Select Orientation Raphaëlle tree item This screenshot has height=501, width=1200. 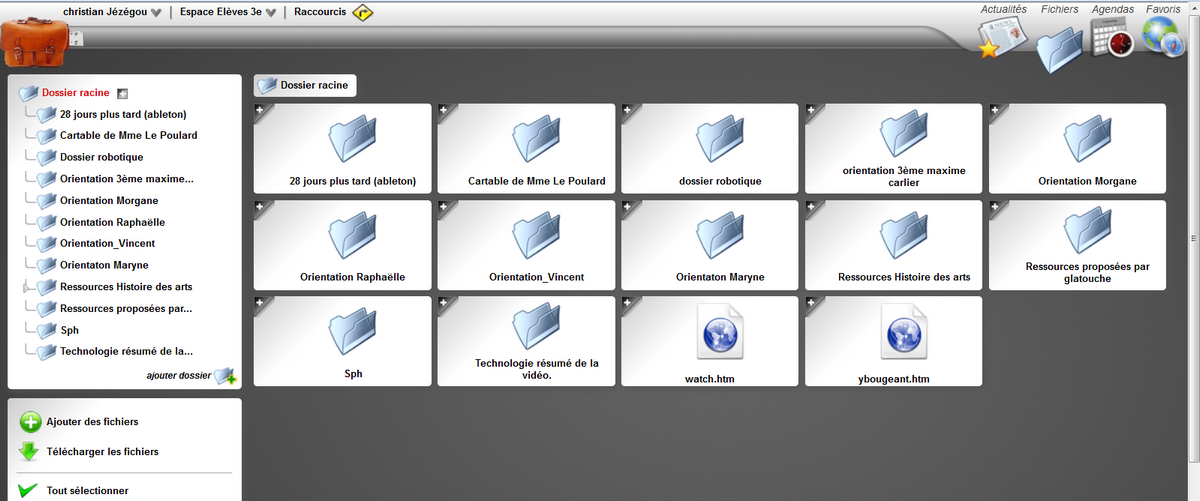click(x=112, y=222)
